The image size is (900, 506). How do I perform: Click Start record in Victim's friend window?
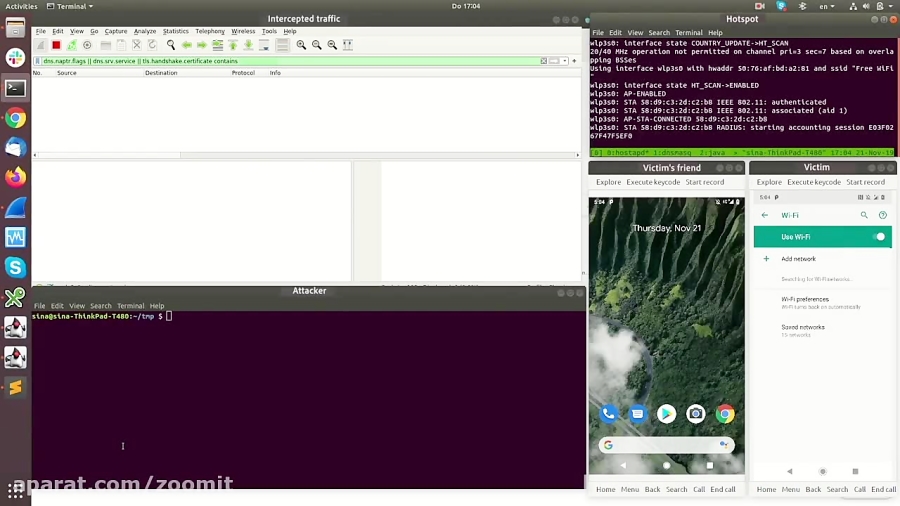704,182
